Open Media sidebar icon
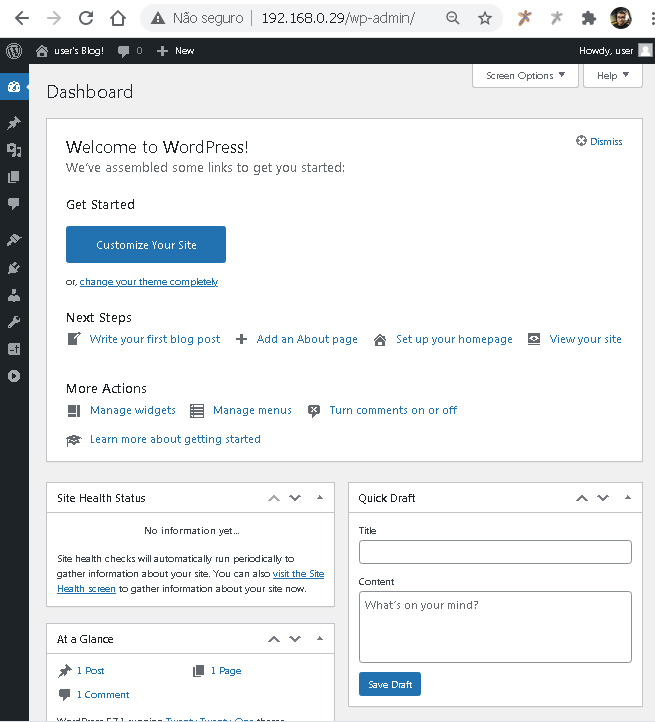This screenshot has height=722, width=655. pos(14,150)
